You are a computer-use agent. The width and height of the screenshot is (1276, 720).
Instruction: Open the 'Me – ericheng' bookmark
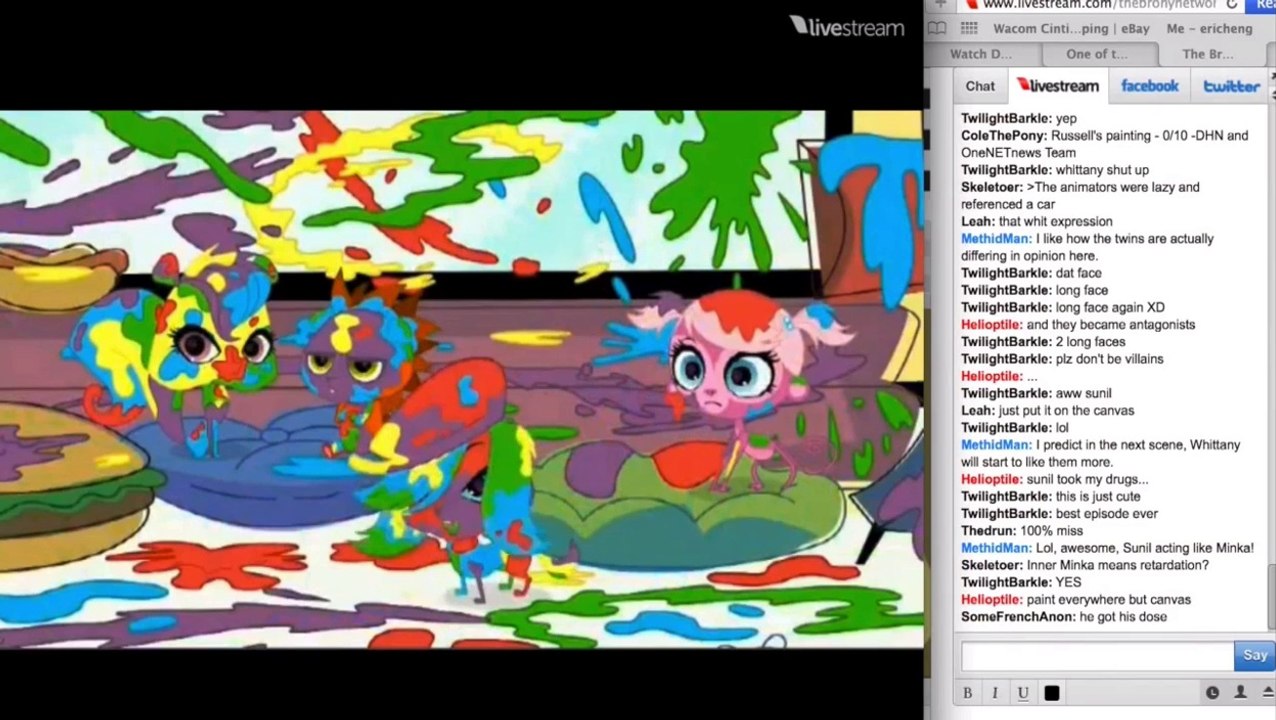pos(1209,29)
